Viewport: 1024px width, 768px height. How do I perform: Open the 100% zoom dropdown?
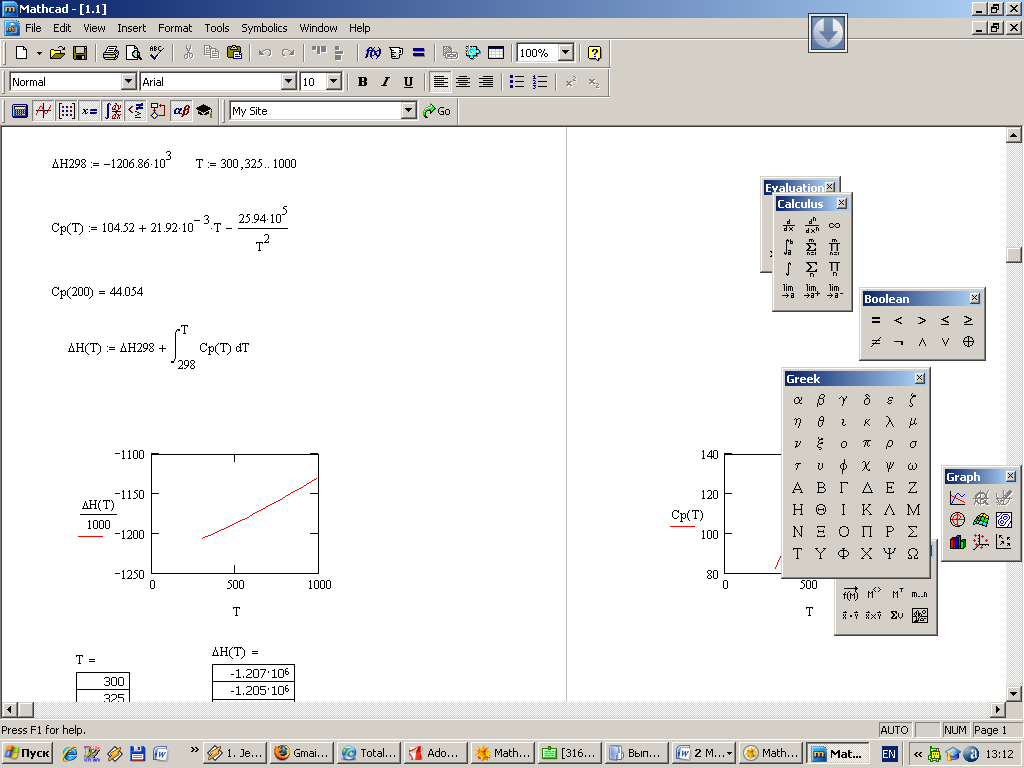566,53
